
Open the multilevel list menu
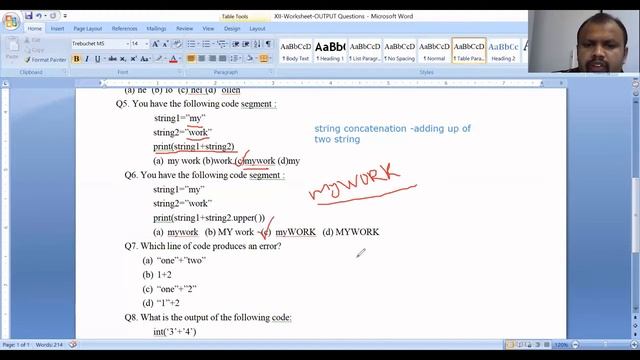point(222,44)
